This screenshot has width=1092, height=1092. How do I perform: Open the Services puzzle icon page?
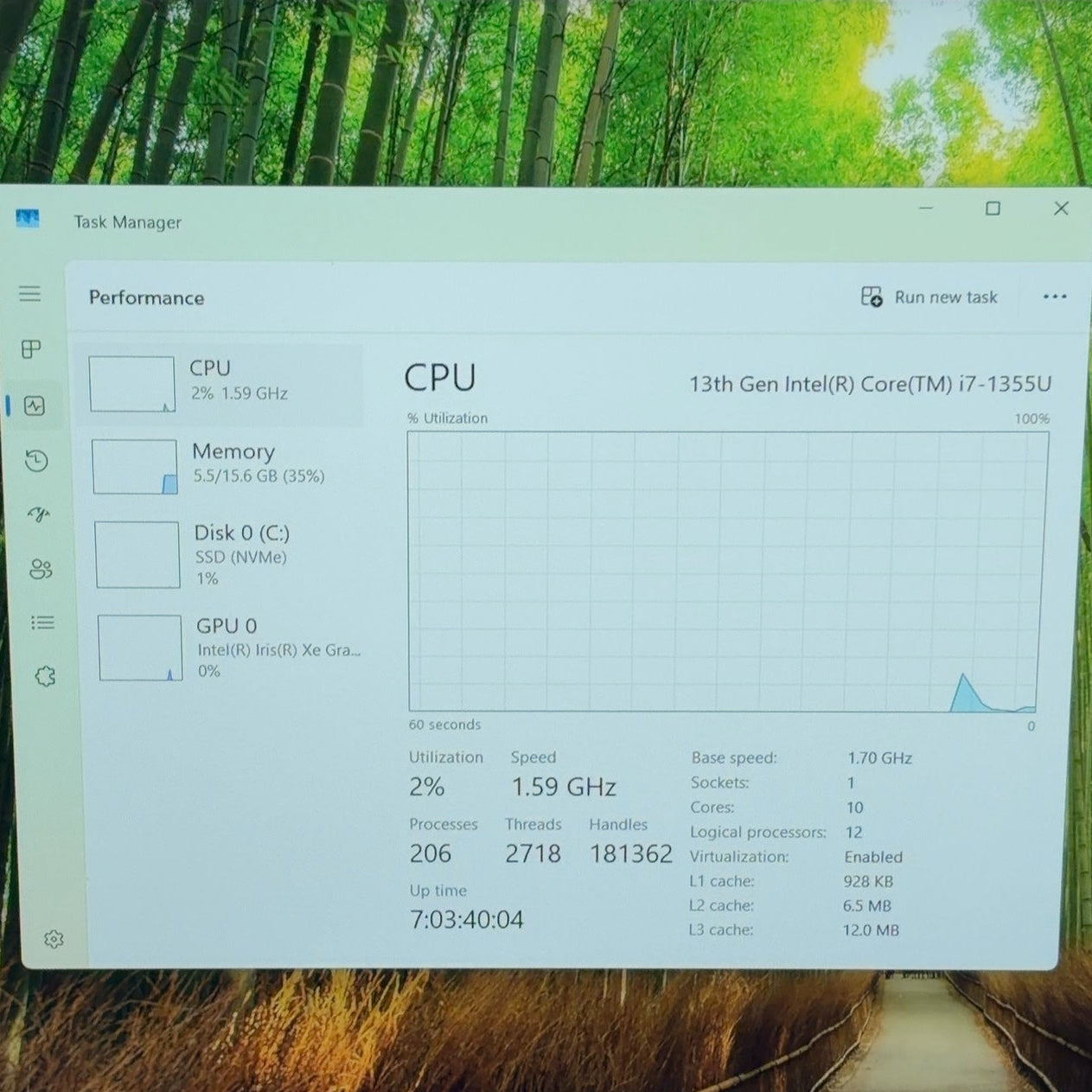pos(45,676)
